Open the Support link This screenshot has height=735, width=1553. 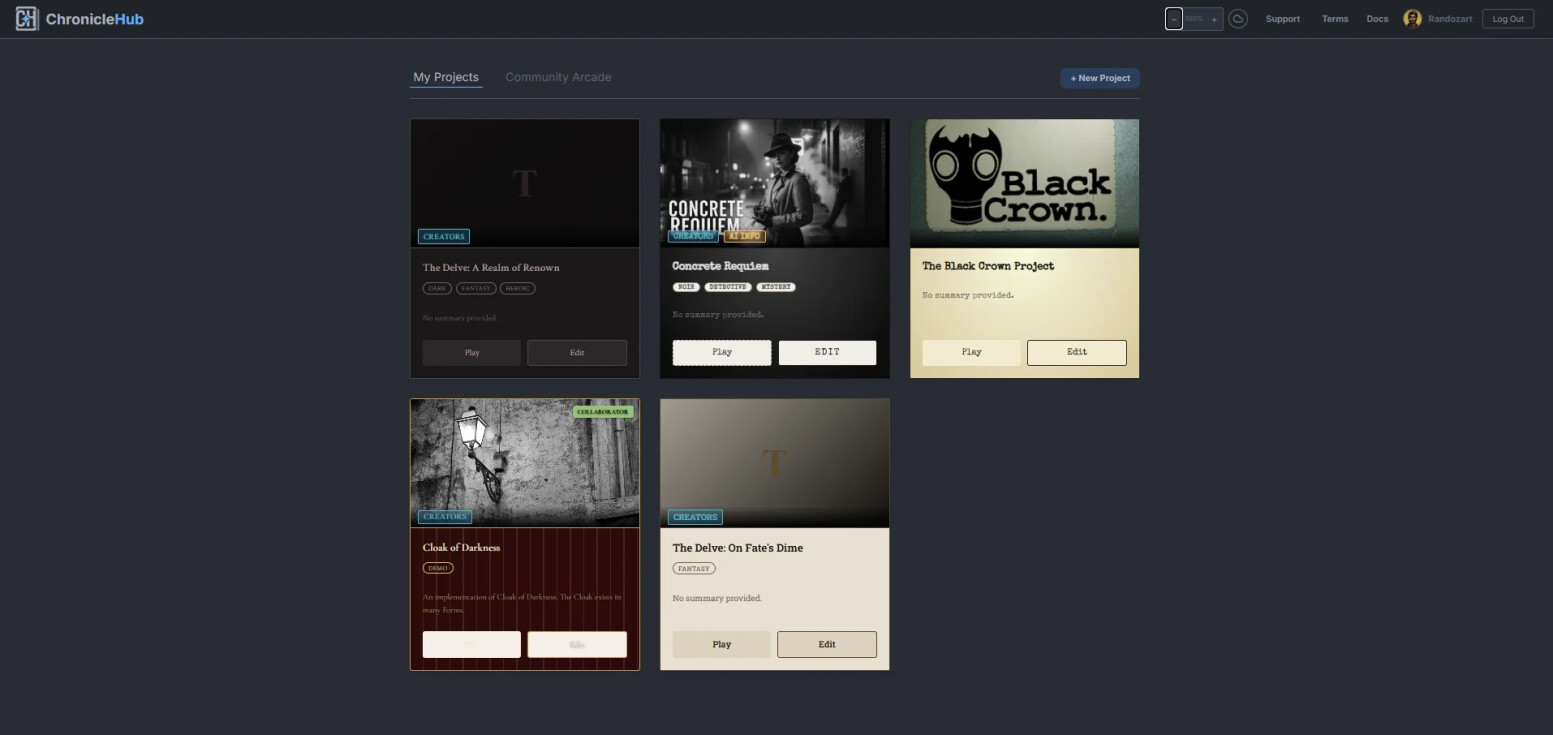pos(1282,19)
